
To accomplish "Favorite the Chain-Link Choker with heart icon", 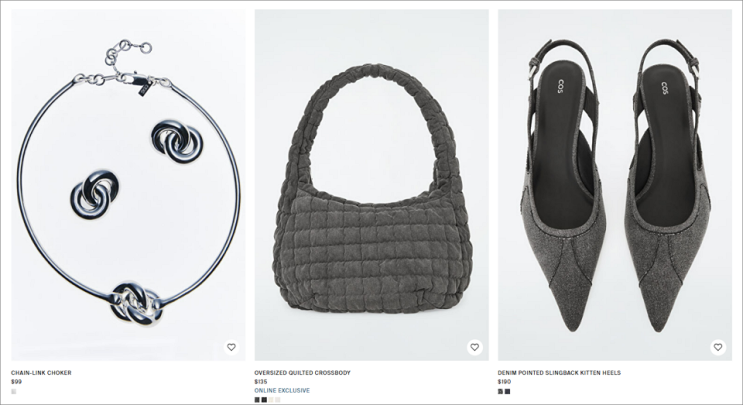I will click(231, 347).
